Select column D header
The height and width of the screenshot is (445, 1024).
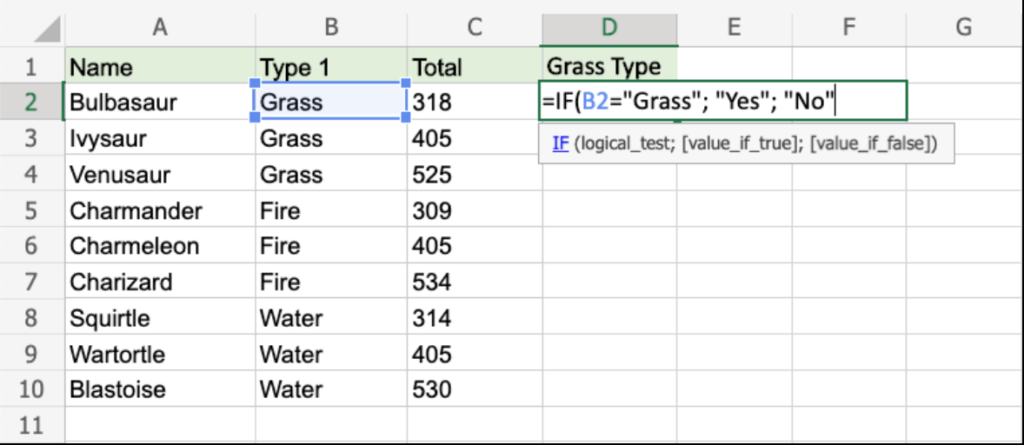point(609,28)
